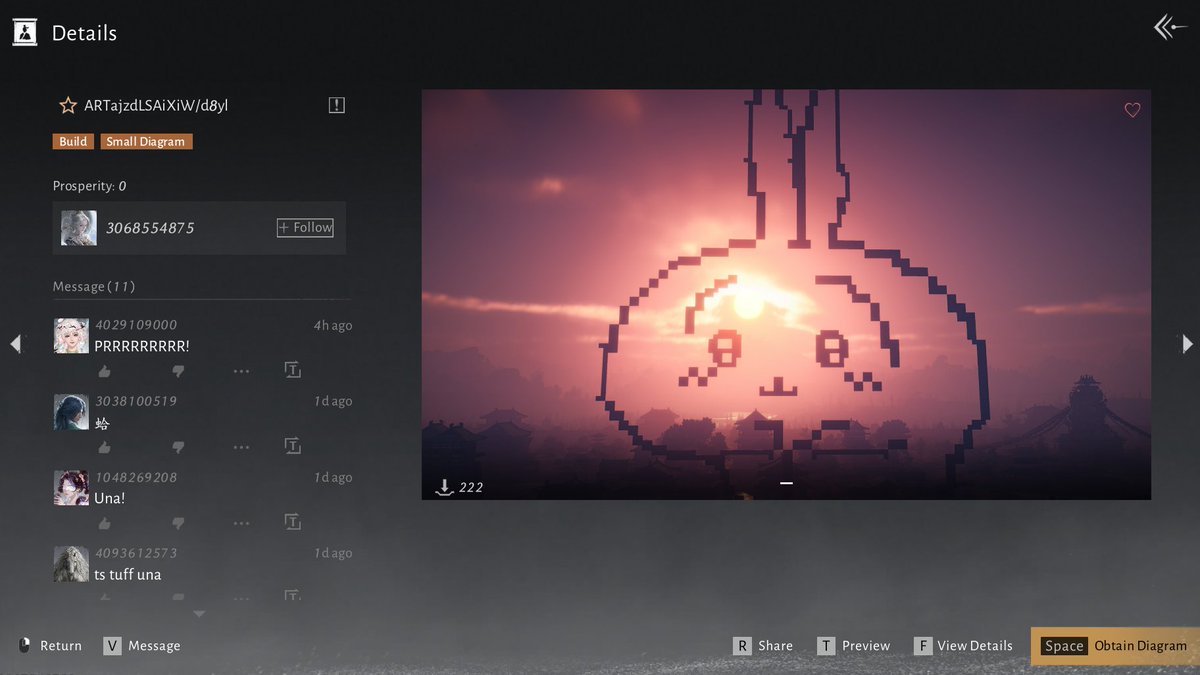Open more options for 3038100519 message
Image resolution: width=1200 pixels, height=675 pixels.
tap(241, 447)
